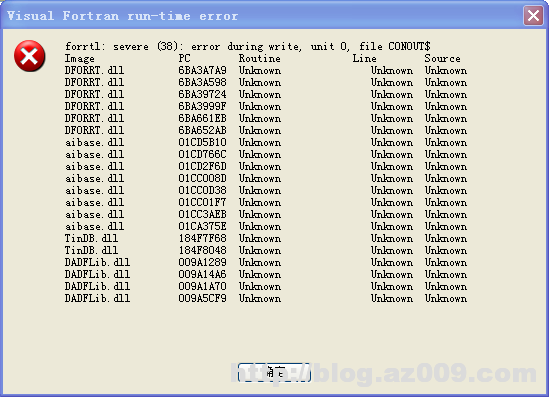Select PC address 6BA661EB
Viewport: 549px width, 397px height.
202,118
